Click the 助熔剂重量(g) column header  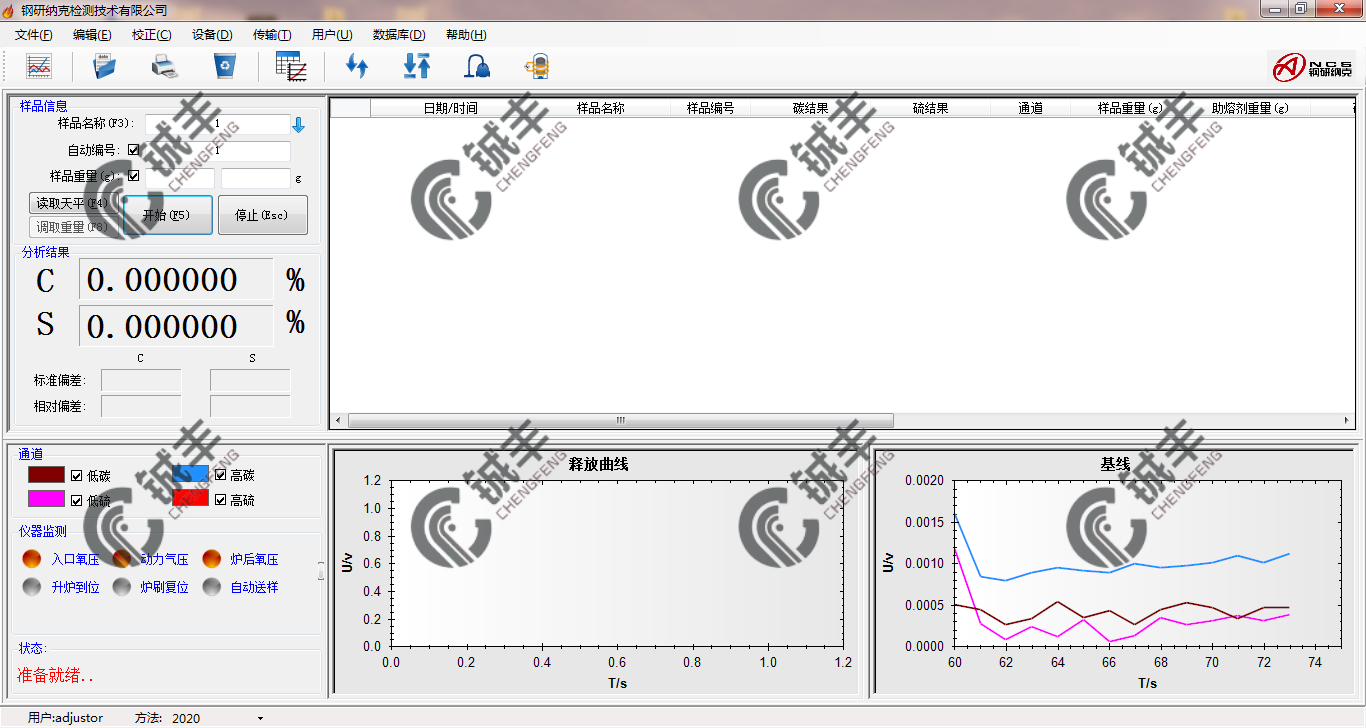click(x=1250, y=108)
